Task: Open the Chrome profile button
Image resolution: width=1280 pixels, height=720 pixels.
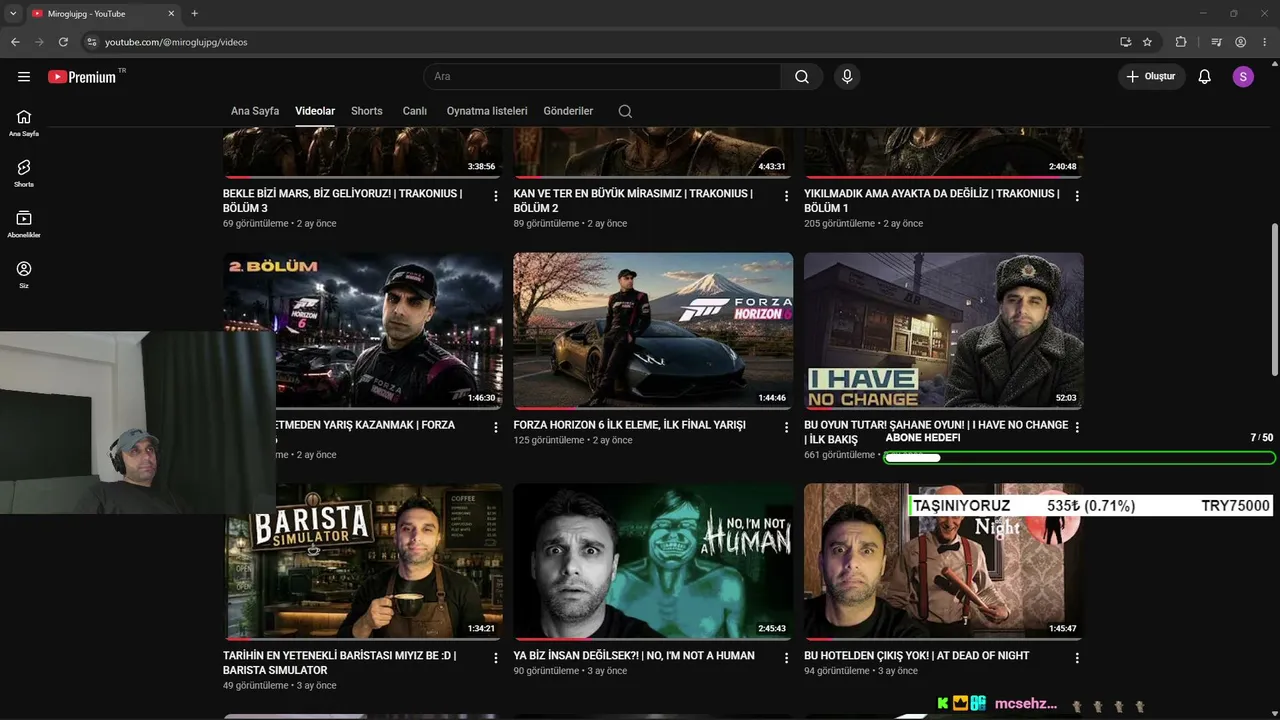Action: (x=1241, y=42)
